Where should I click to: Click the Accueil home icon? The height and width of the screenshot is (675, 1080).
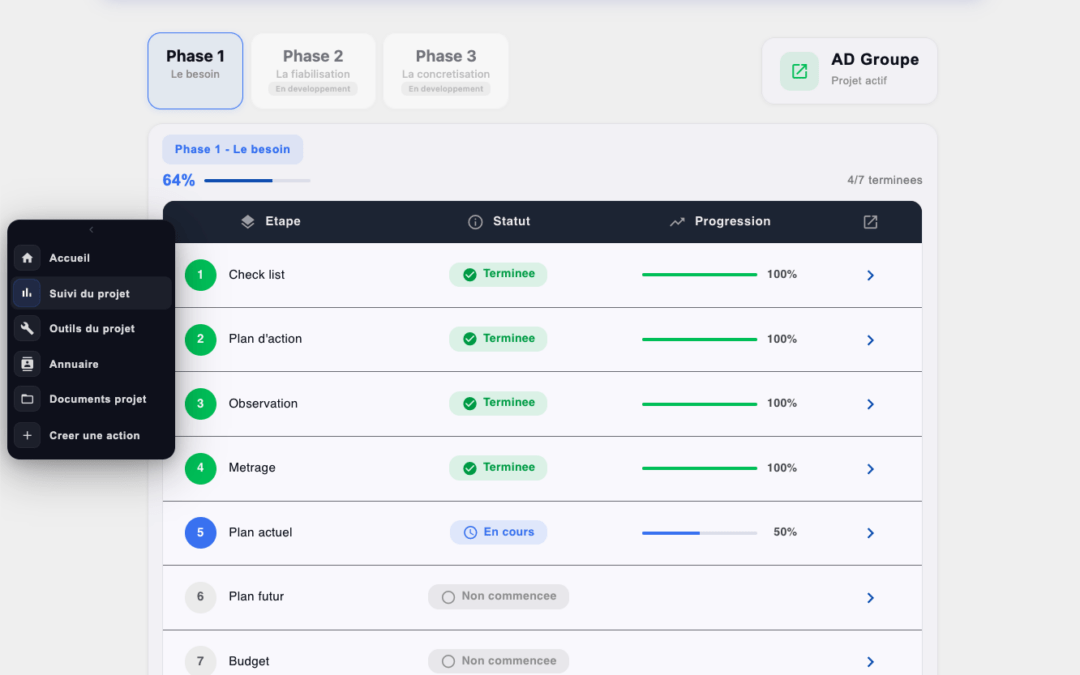27,258
